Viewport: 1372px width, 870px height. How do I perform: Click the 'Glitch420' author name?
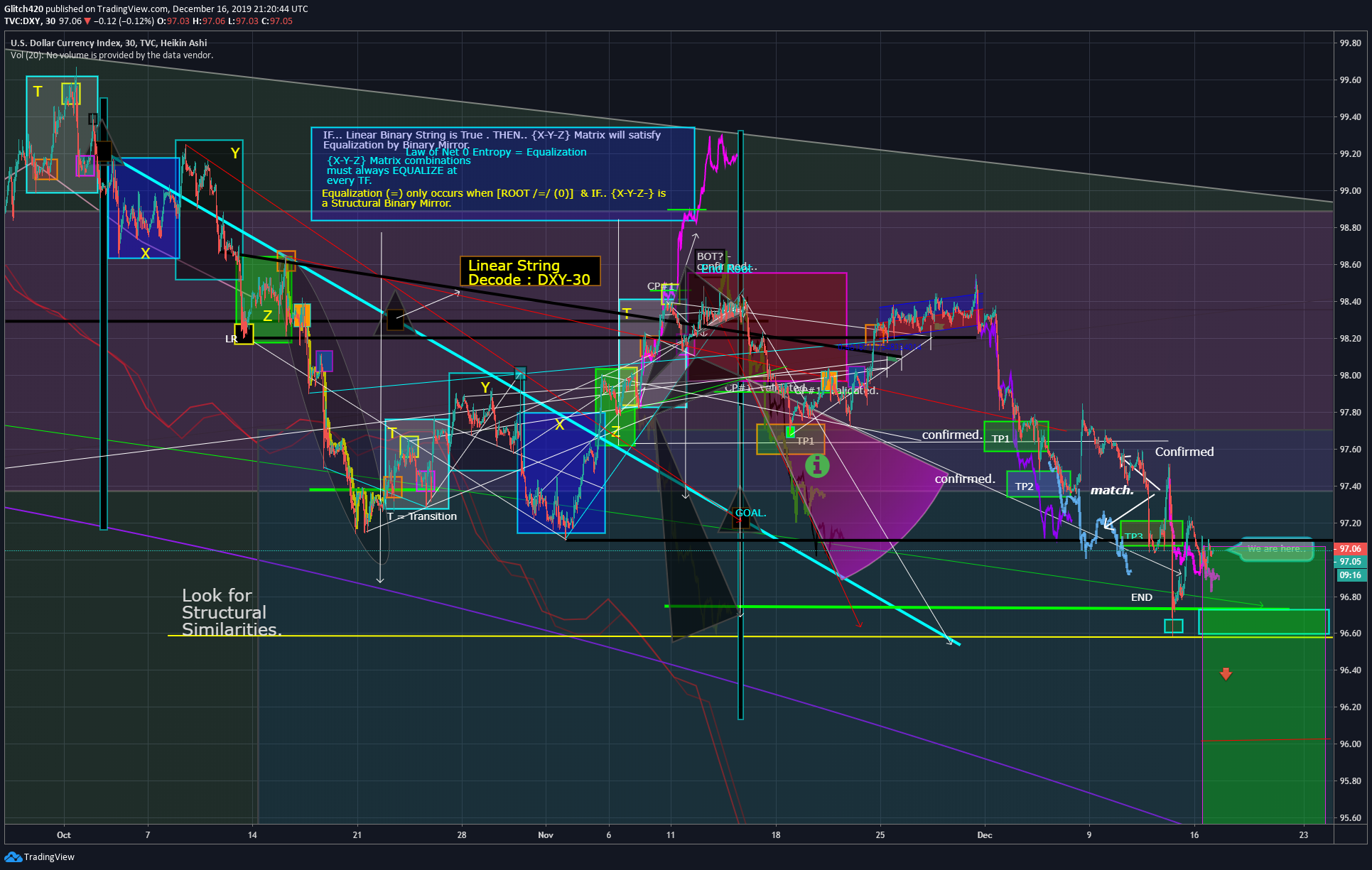[x=23, y=9]
